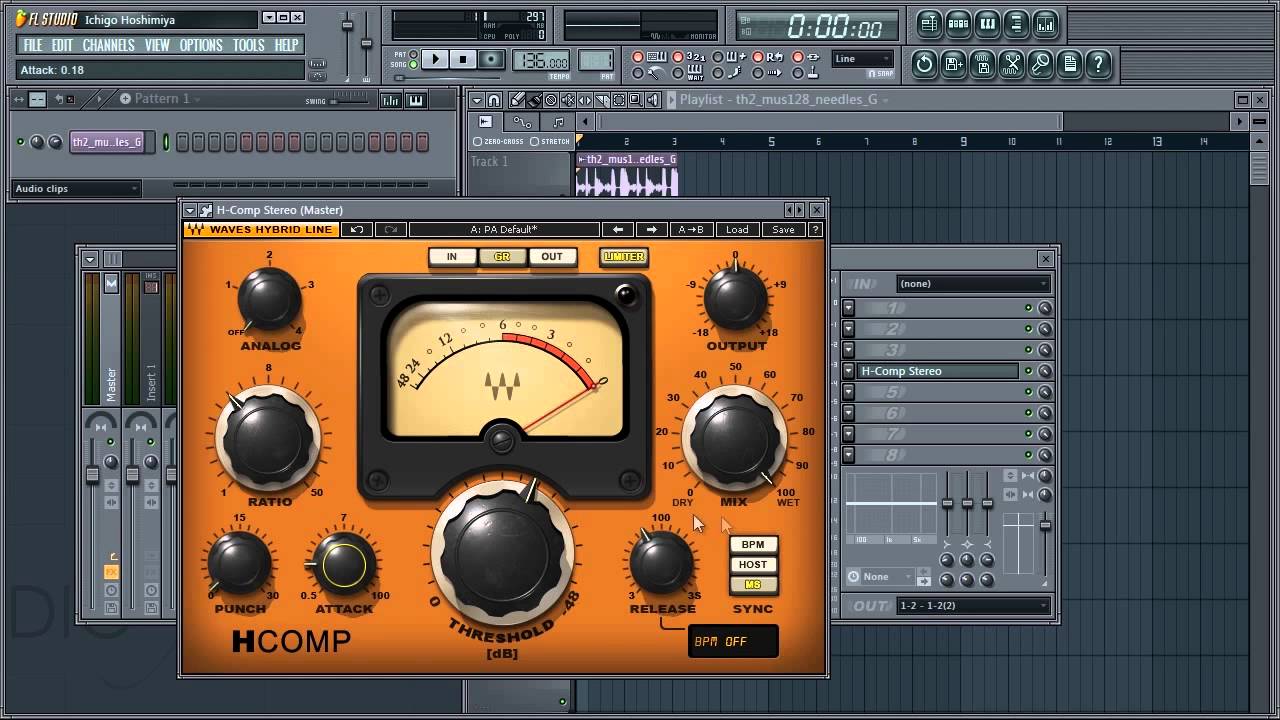Select the delete tool in Playlist
The height and width of the screenshot is (720, 1280).
pos(551,100)
